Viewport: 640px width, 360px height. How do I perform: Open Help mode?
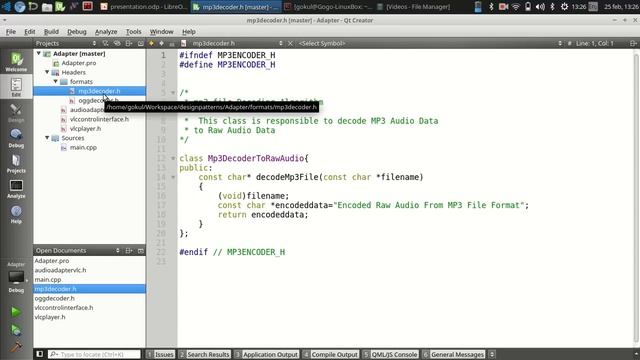pyautogui.click(x=16, y=214)
